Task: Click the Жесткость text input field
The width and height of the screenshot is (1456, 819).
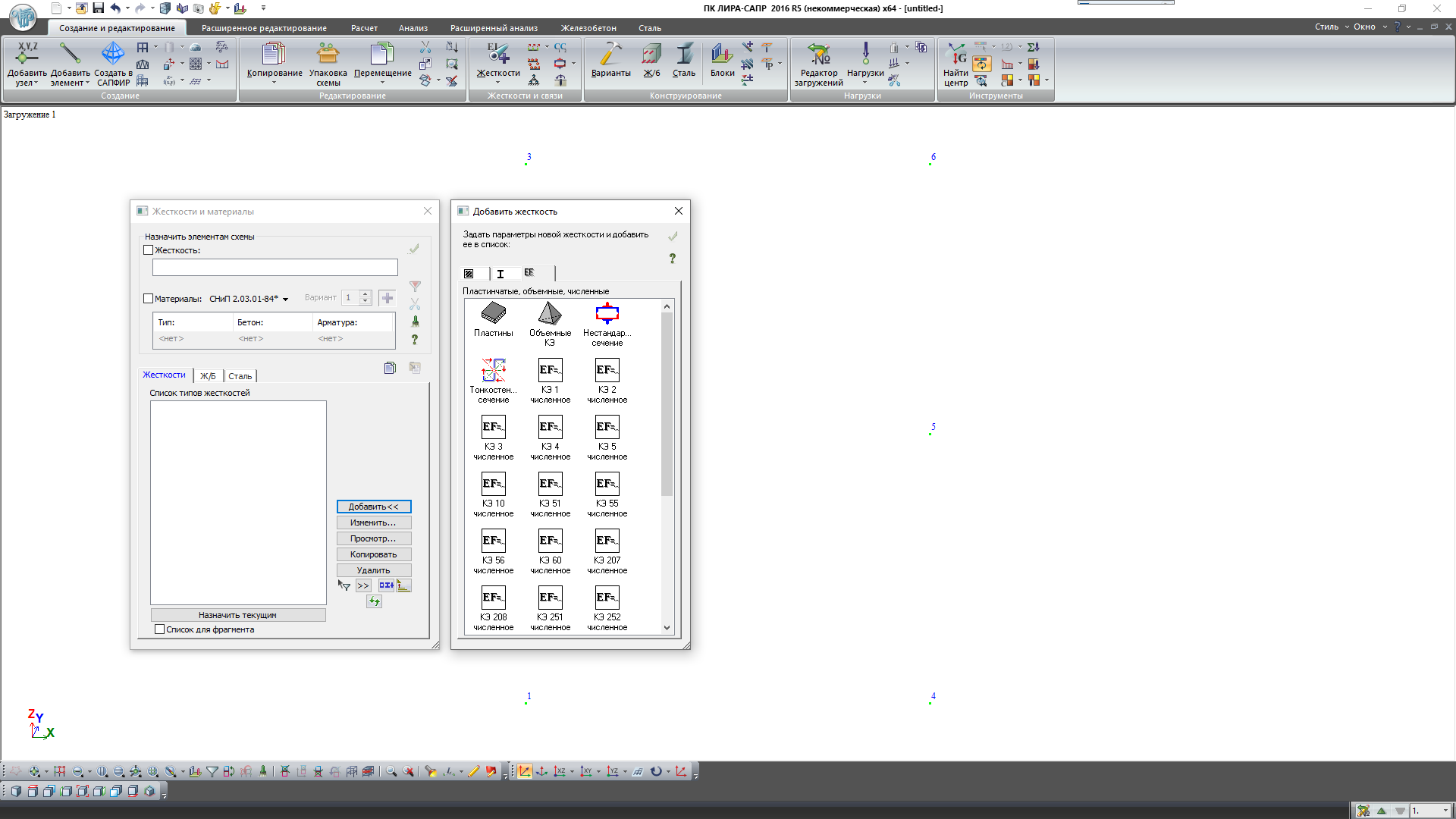Action: pos(275,267)
